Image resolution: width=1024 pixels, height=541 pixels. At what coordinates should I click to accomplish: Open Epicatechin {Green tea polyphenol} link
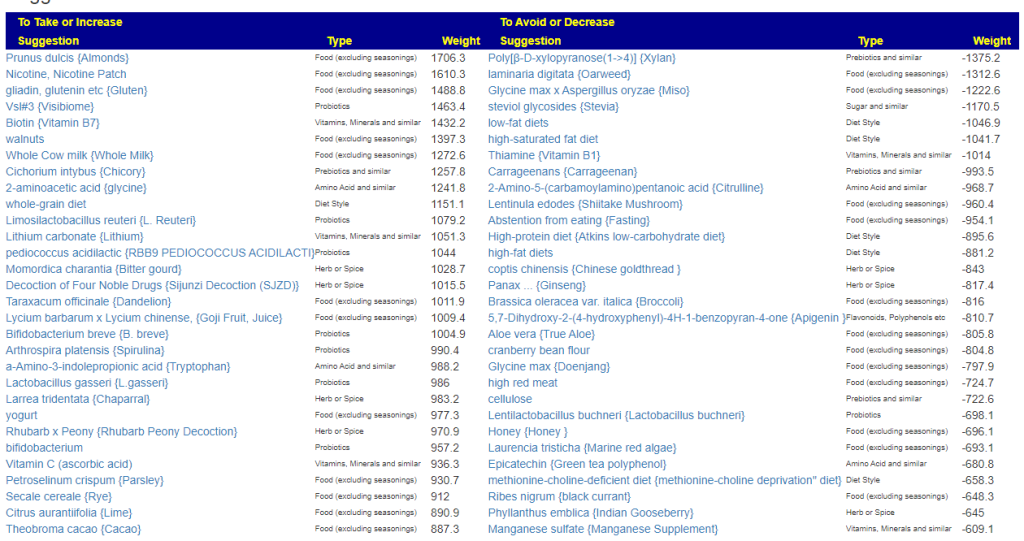coord(577,465)
